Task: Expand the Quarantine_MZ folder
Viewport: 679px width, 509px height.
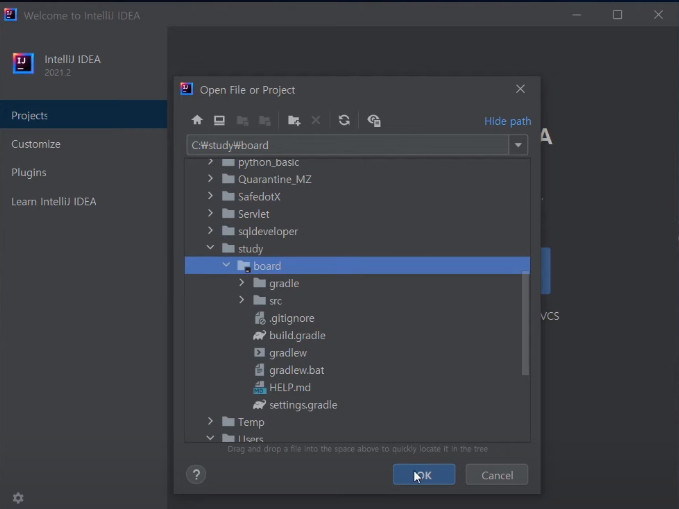Action: [210, 178]
